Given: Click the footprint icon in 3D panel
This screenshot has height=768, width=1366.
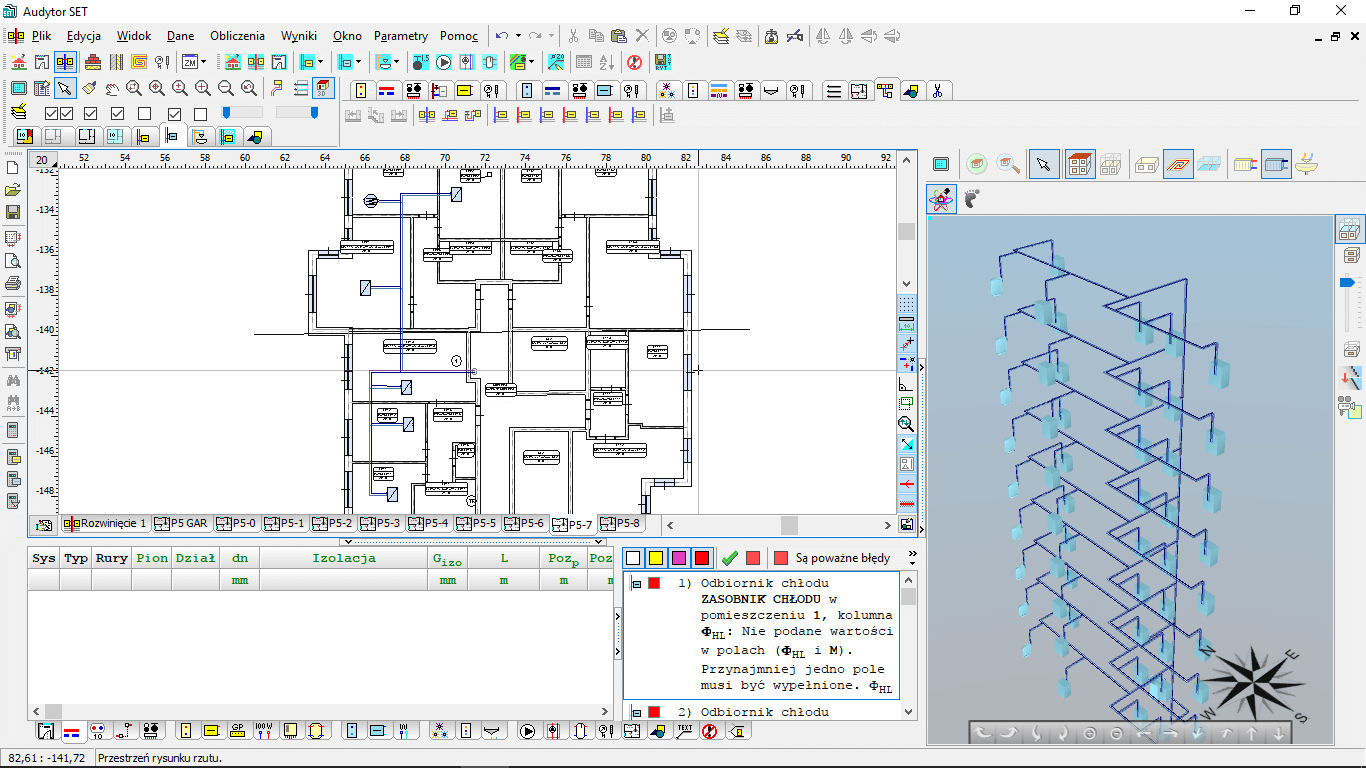Looking at the screenshot, I should 971,198.
